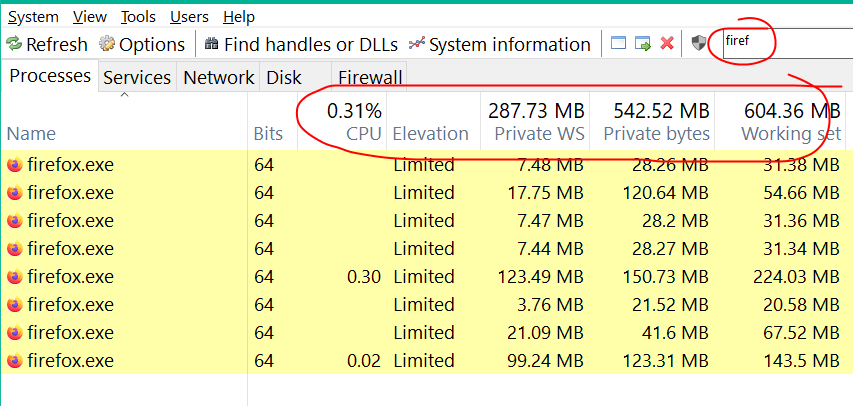Click the find window and thread icon
853x406 pixels.
pyautogui.click(x=643, y=44)
